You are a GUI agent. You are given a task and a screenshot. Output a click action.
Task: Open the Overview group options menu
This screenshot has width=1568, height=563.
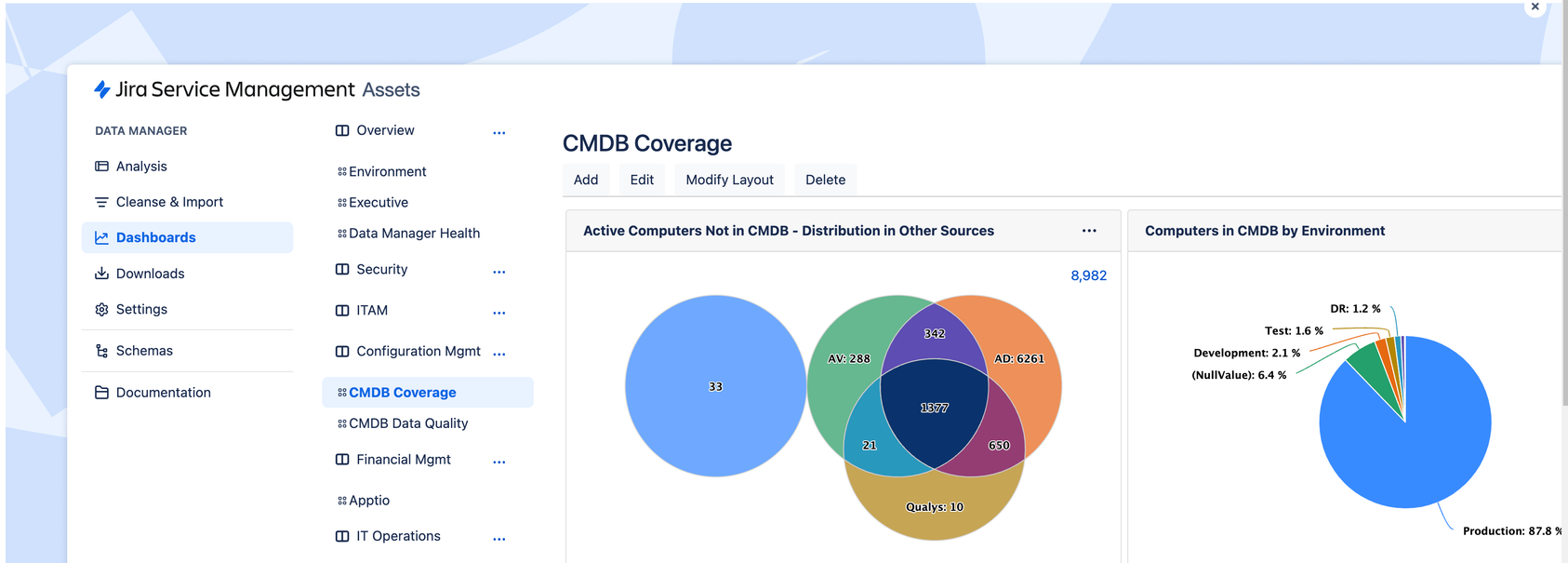tap(499, 133)
